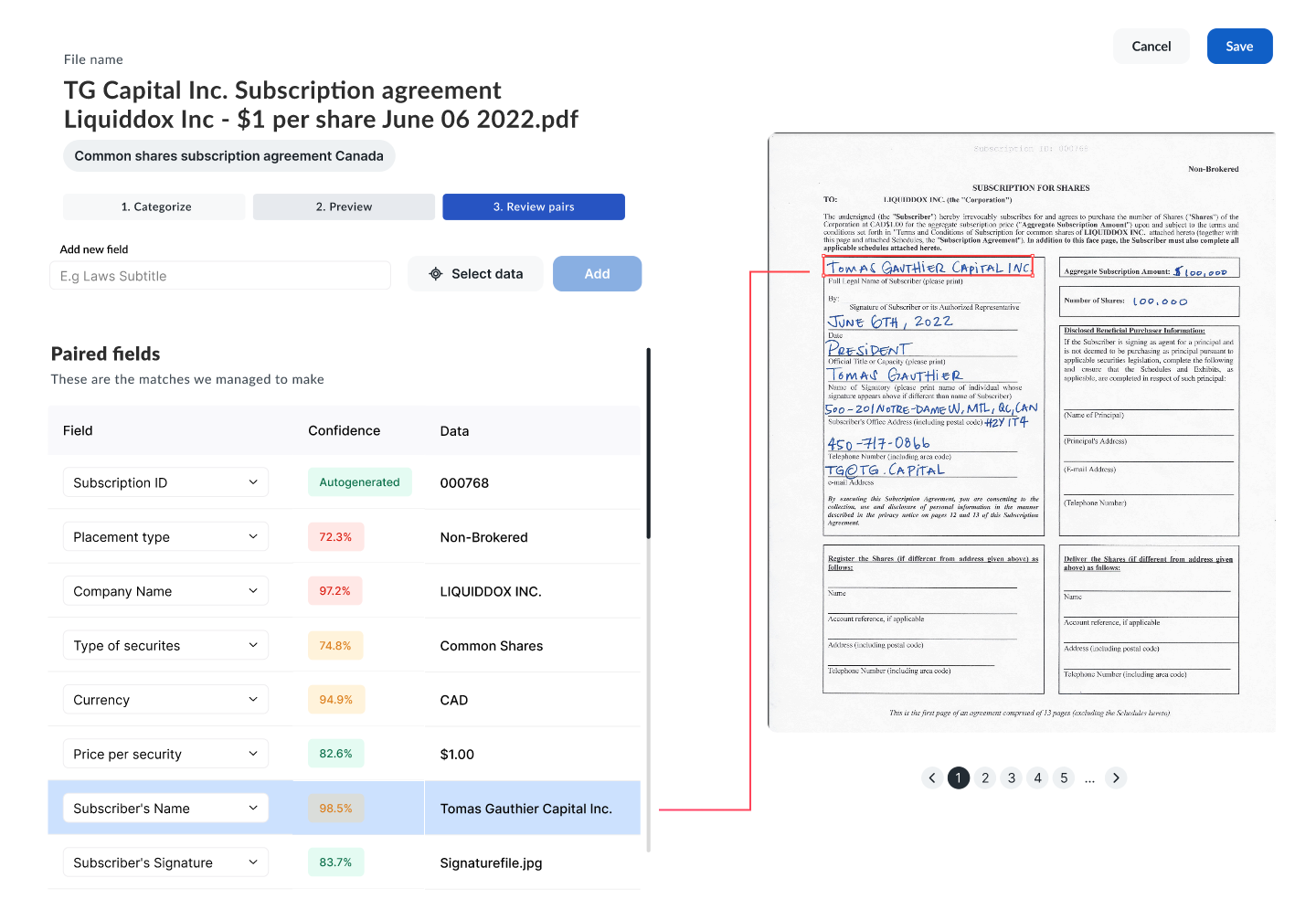Click the handwritten subscriber name in the document
This screenshot has height=899, width=1316.
click(x=929, y=267)
